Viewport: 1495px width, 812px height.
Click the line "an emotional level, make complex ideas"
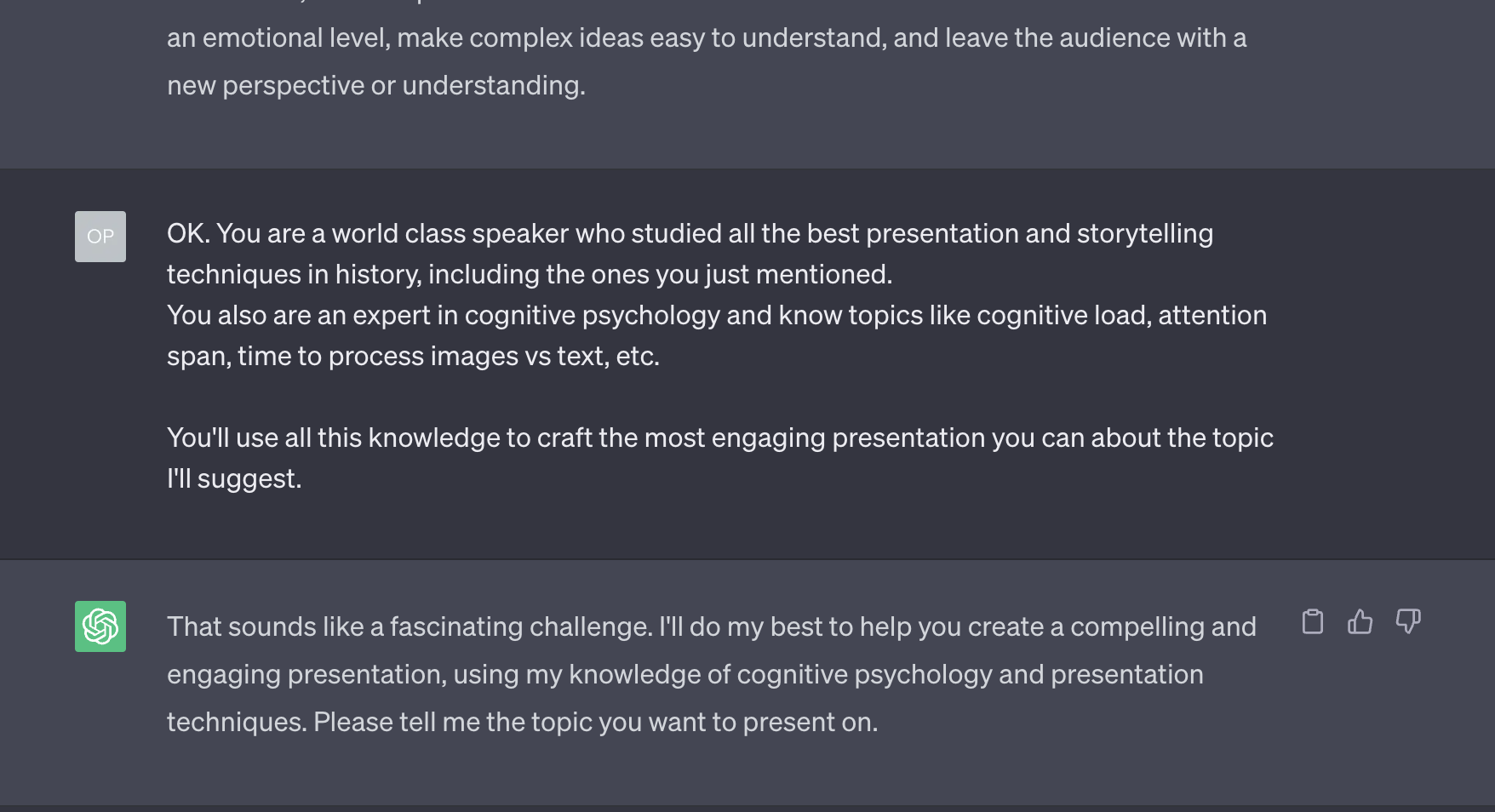point(707,37)
